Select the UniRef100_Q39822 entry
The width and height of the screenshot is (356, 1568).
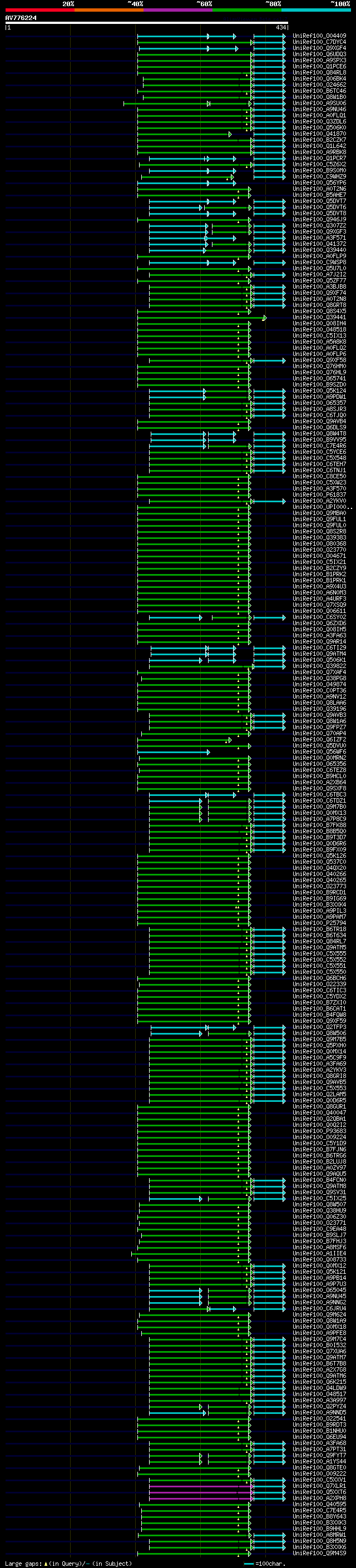pos(319,666)
